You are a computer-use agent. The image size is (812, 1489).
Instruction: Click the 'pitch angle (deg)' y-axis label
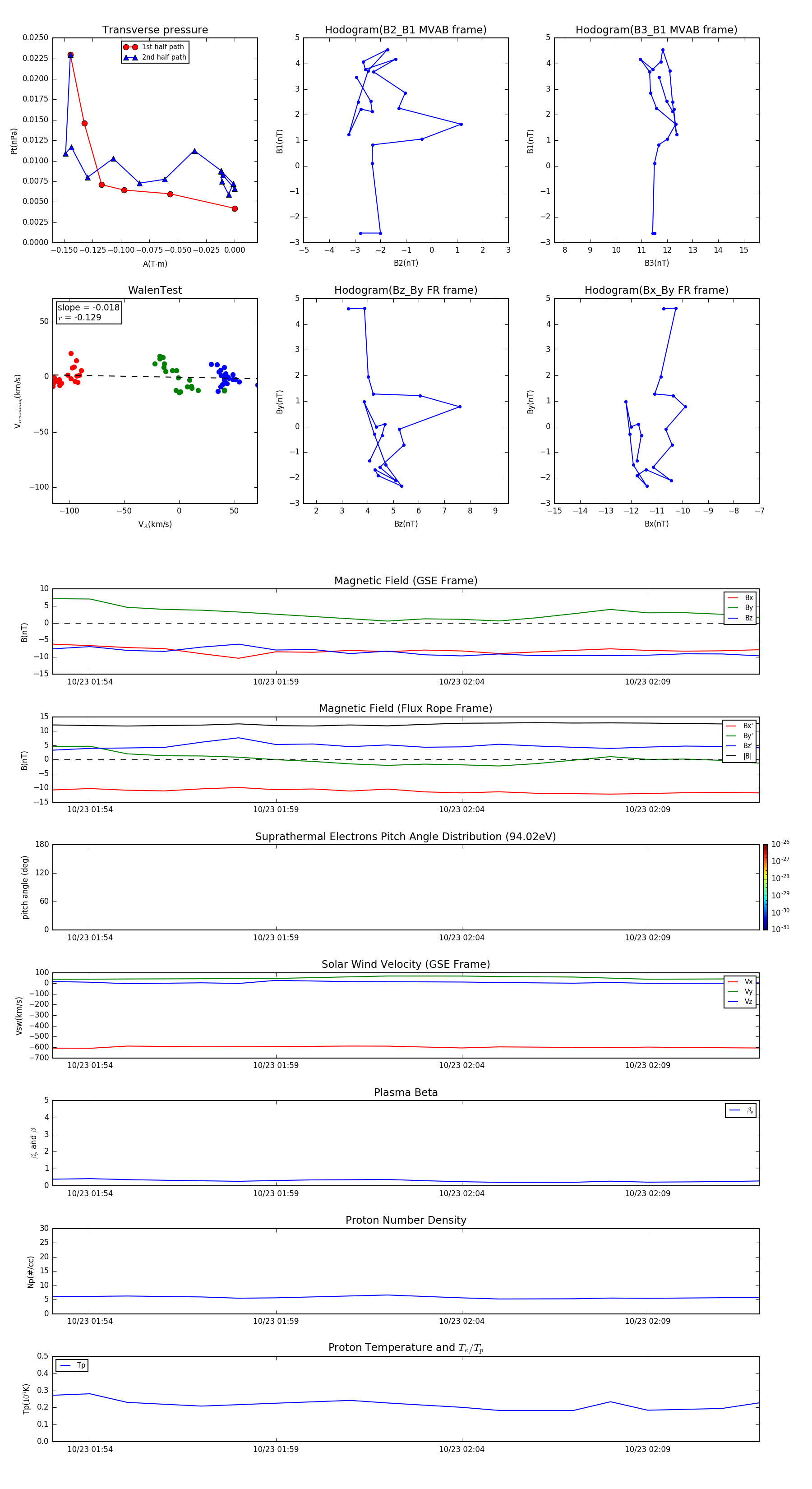[25, 887]
